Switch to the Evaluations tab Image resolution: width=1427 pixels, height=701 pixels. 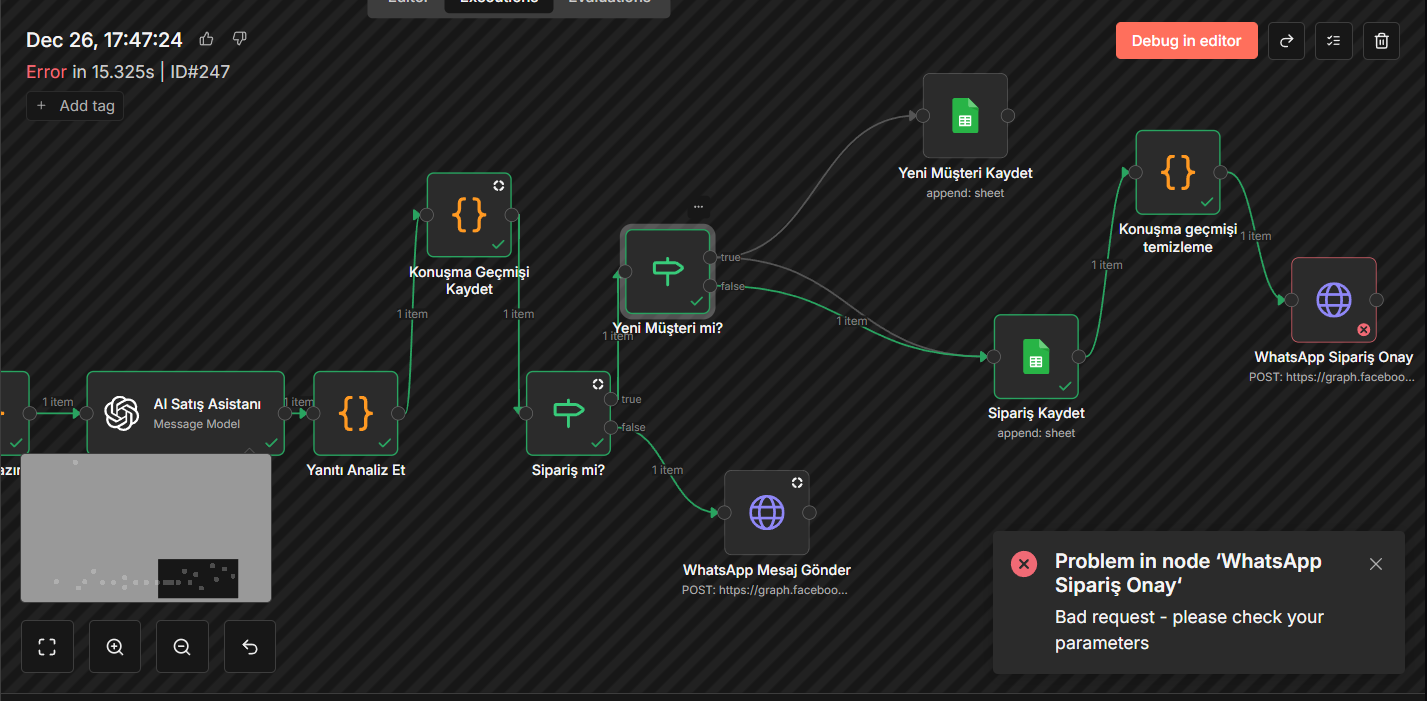[x=608, y=2]
